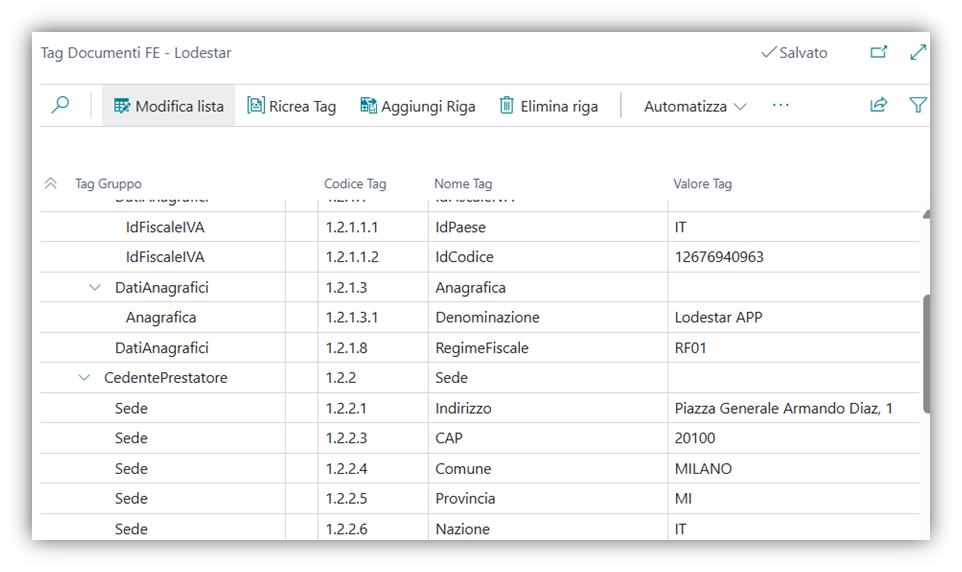
Task: Click the Nome Tag column header
Action: click(x=463, y=184)
